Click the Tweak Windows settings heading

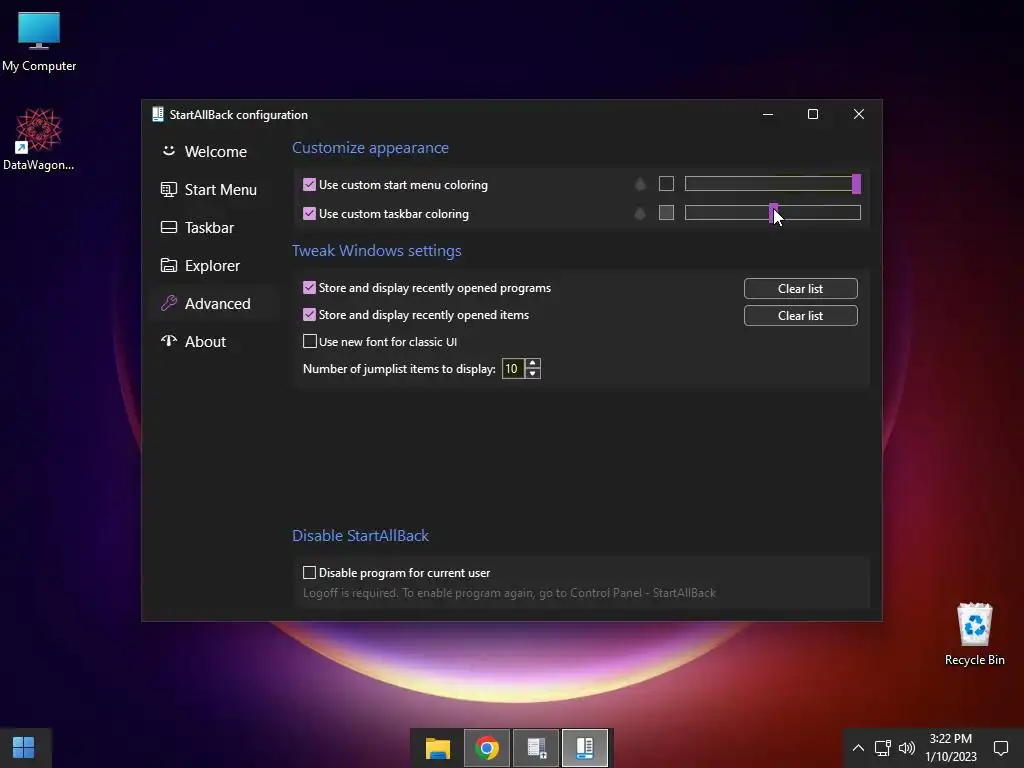click(377, 251)
